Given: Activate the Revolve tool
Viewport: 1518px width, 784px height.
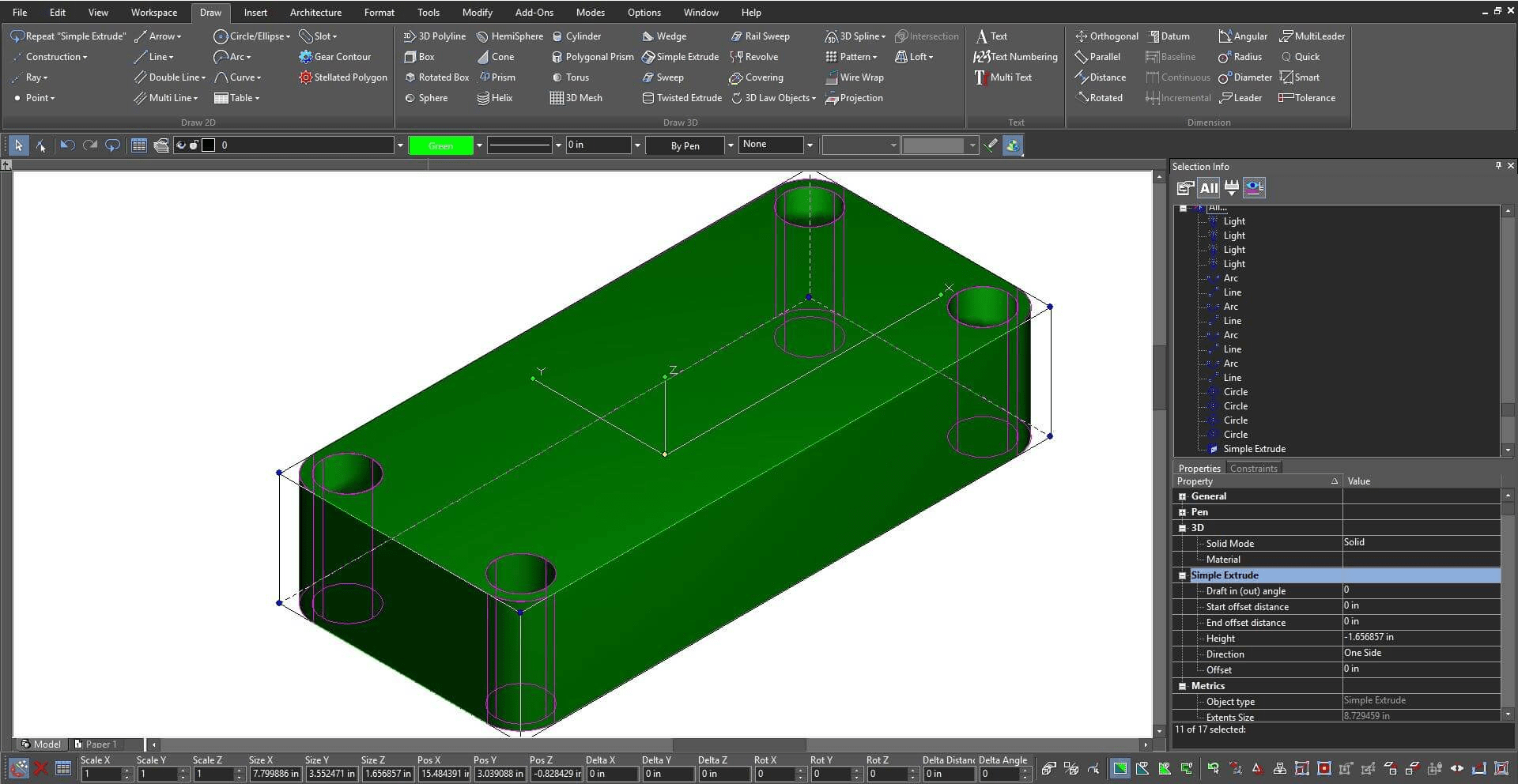Looking at the screenshot, I should (754, 57).
